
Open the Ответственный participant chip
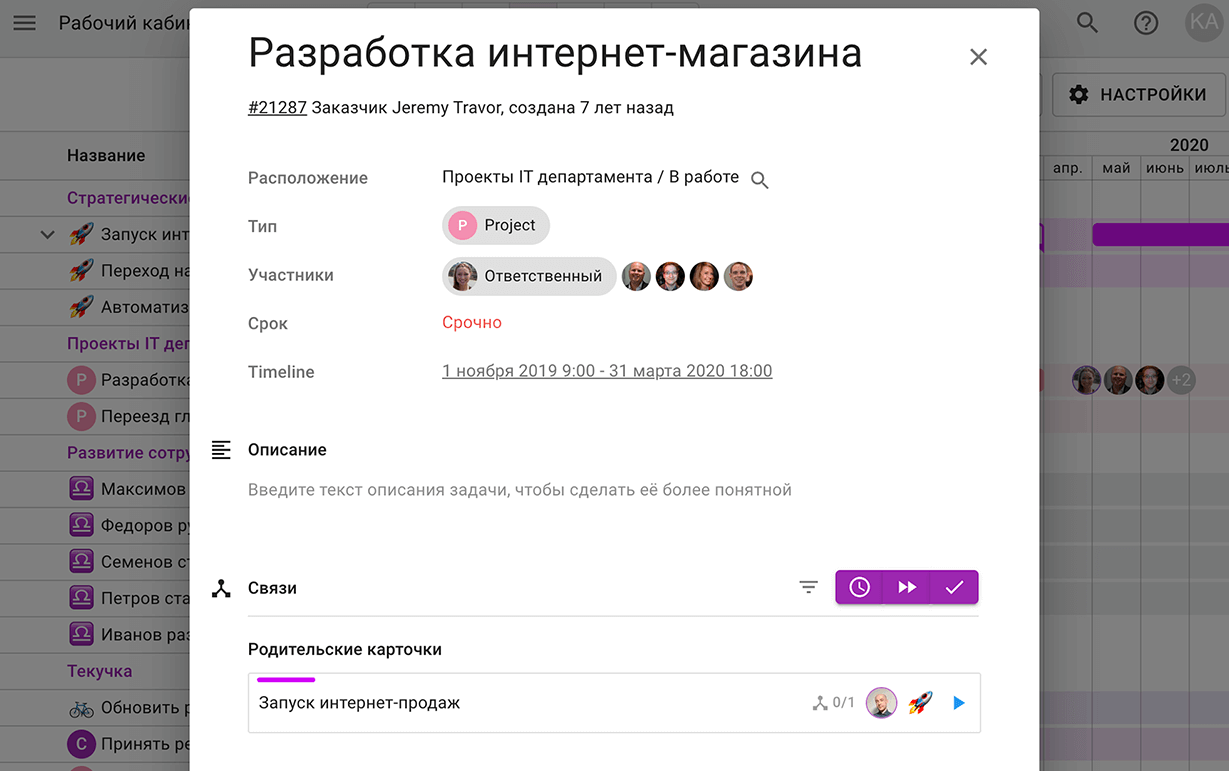529,276
